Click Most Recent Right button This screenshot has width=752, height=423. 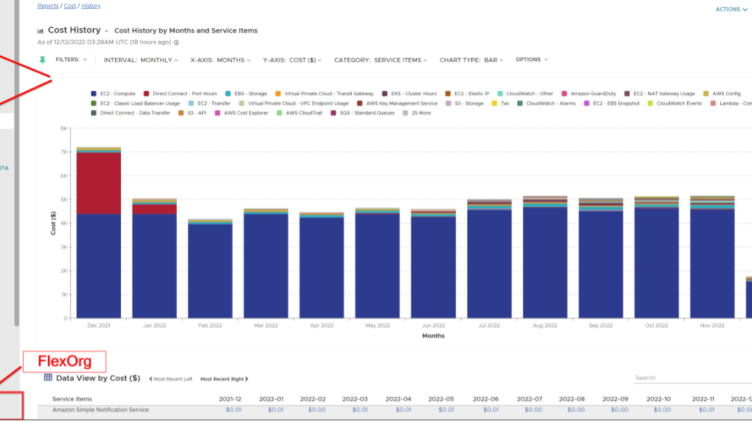click(x=224, y=379)
